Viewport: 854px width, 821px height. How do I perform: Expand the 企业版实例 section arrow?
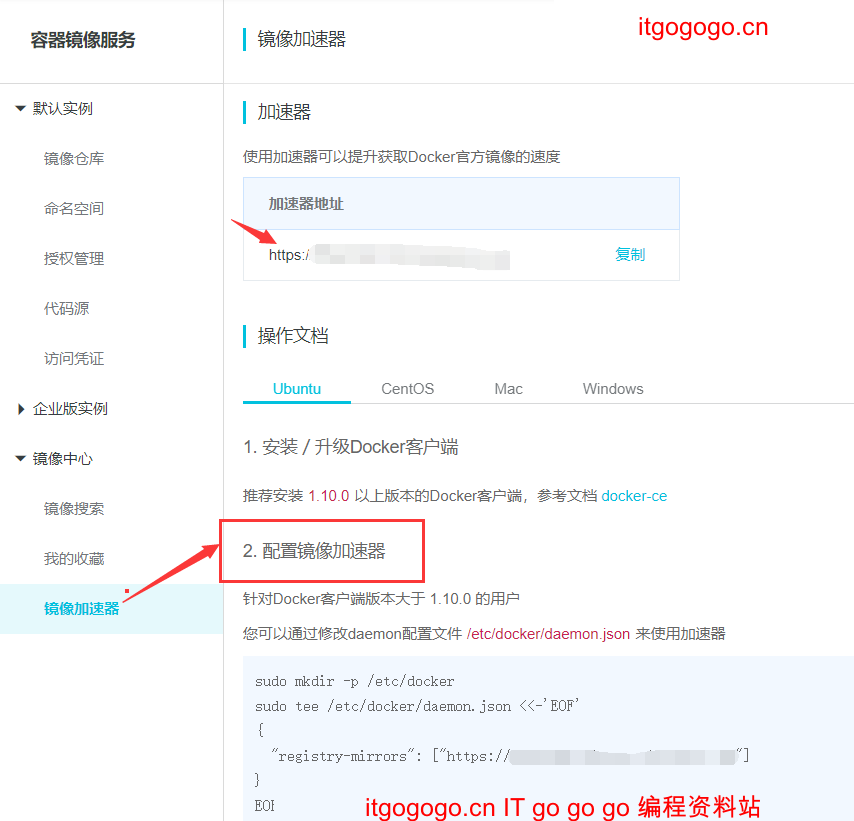coord(21,409)
